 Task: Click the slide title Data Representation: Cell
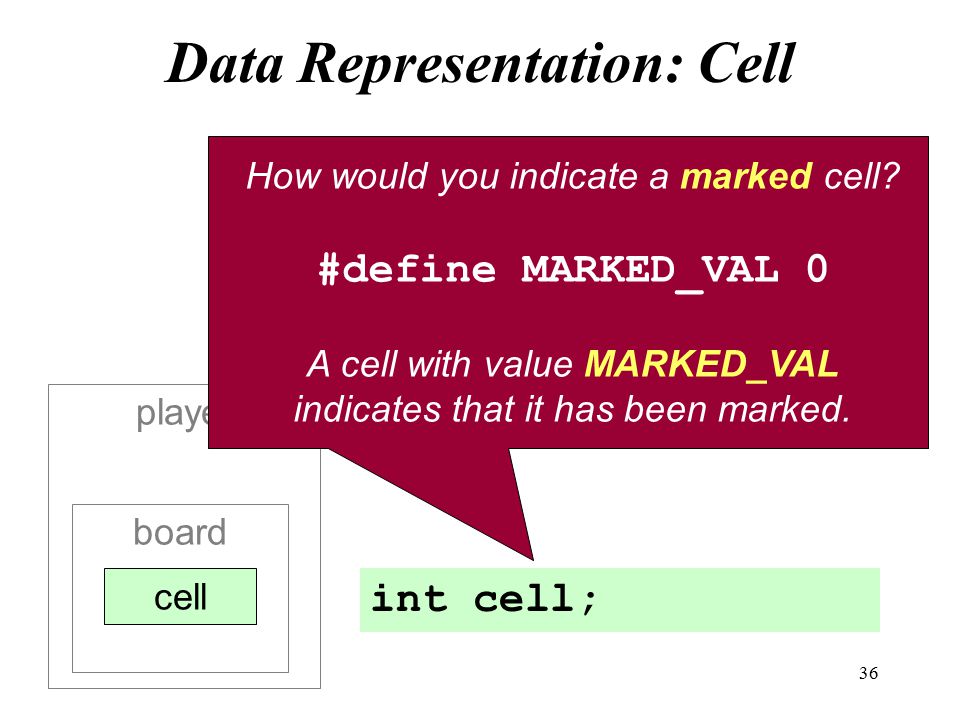pos(480,64)
